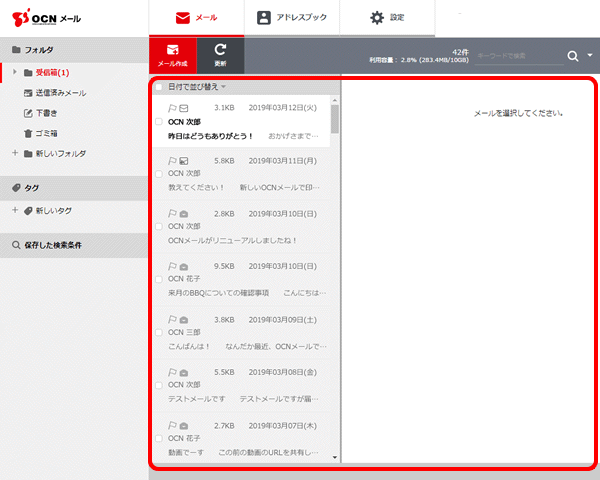Flag the 2019年03月11日 mail
The width and height of the screenshot is (600, 480).
pos(172,161)
